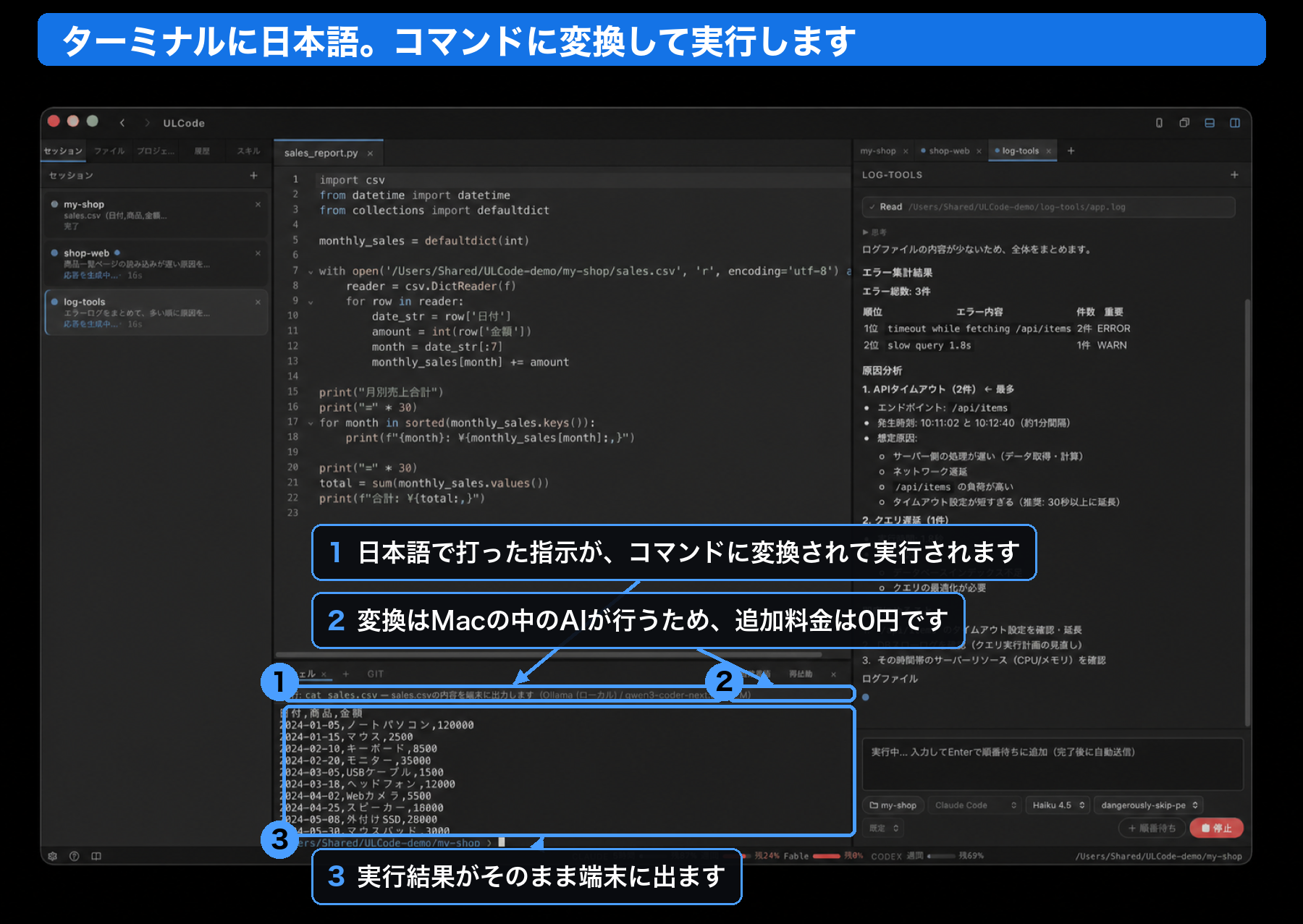This screenshot has width=1303, height=924.
Task: Open the my-shop session card
Action: [156, 214]
